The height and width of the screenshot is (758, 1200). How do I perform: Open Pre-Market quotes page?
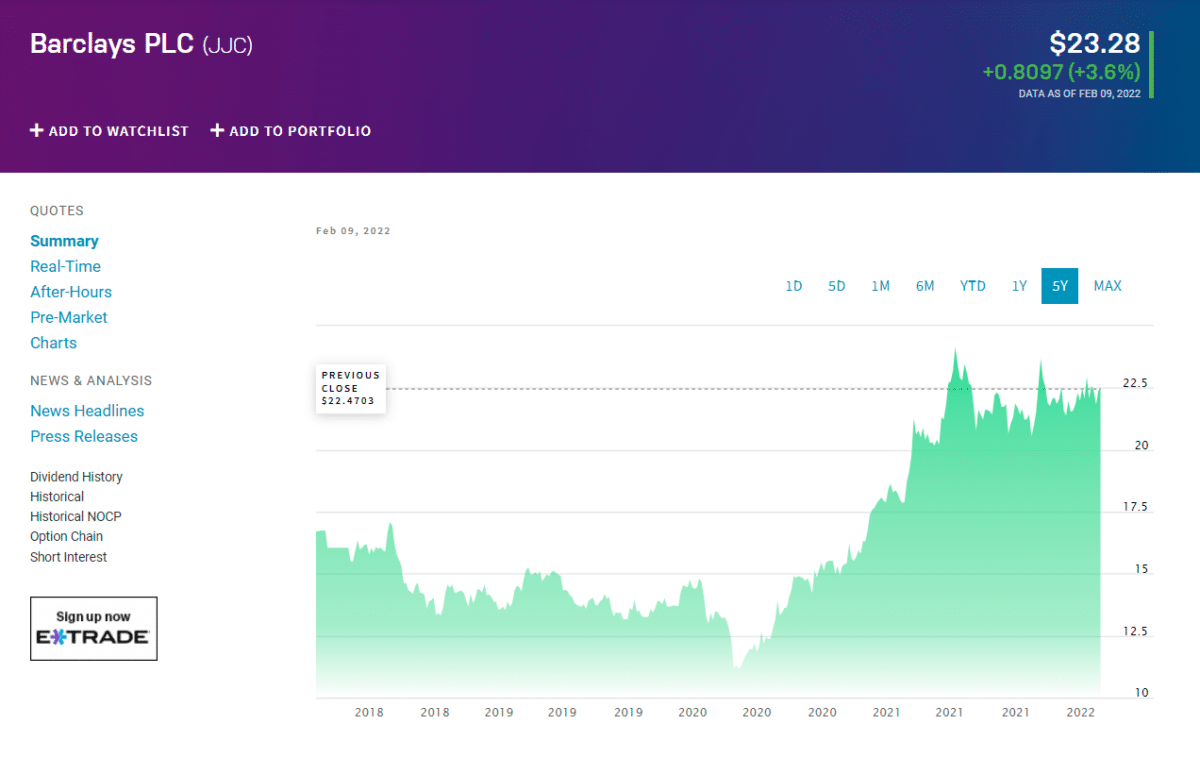click(69, 318)
